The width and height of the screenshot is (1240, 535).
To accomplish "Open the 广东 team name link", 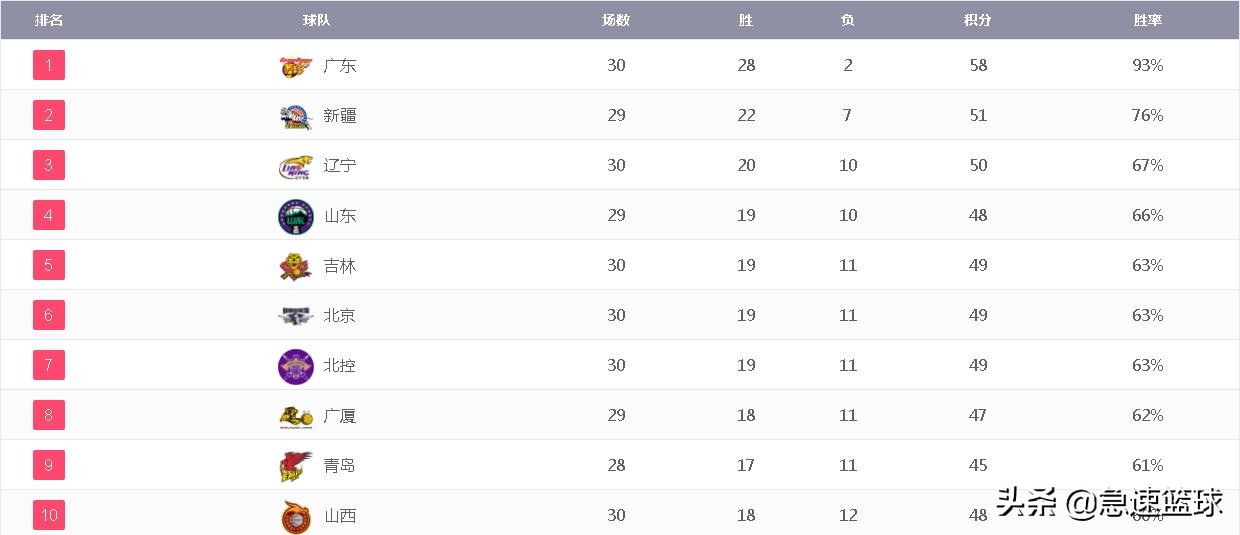I will click(x=340, y=66).
